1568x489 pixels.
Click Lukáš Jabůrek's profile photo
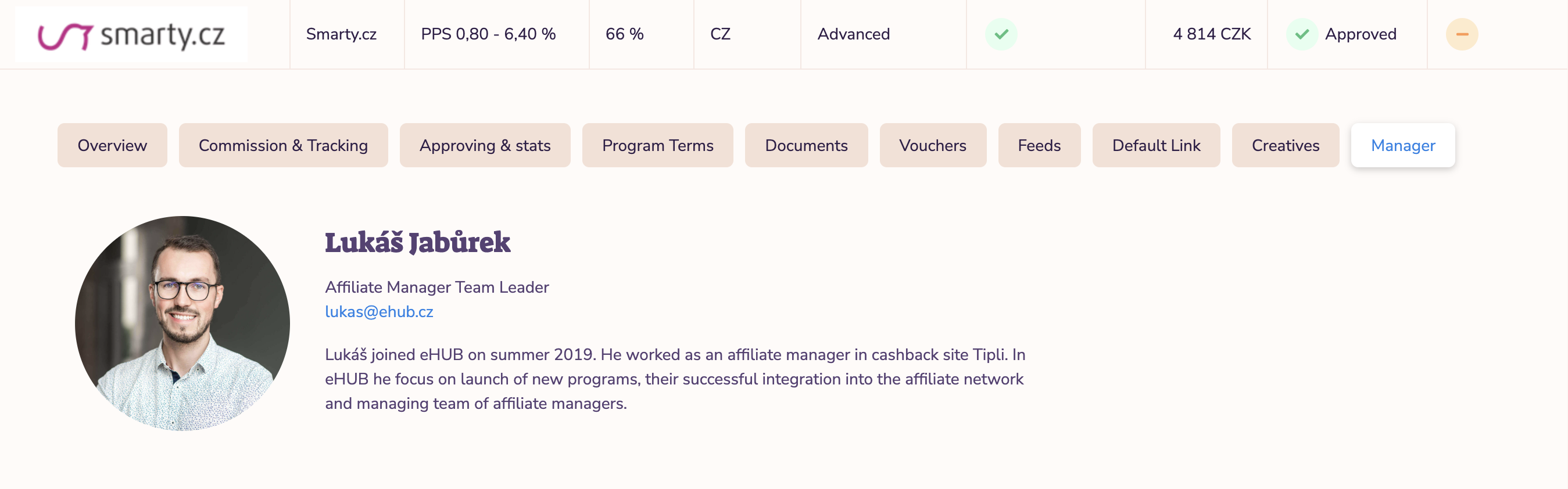coord(182,323)
